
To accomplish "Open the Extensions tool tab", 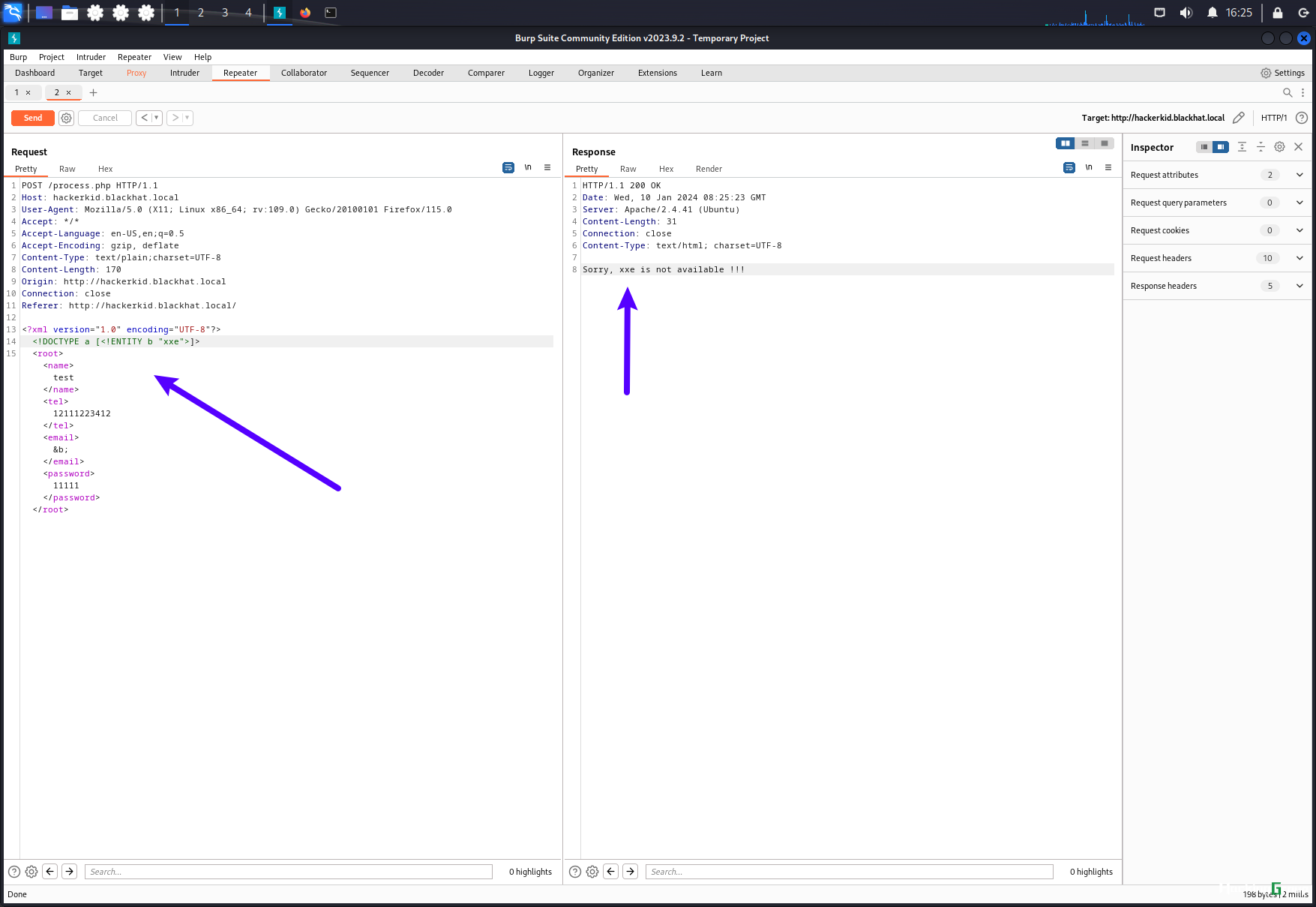I will coord(658,73).
